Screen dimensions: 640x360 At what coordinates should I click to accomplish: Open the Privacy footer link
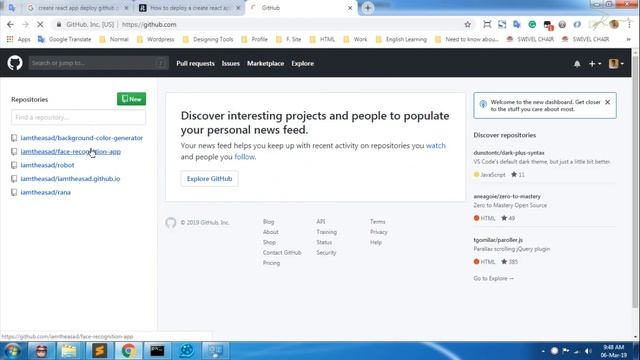(378, 232)
